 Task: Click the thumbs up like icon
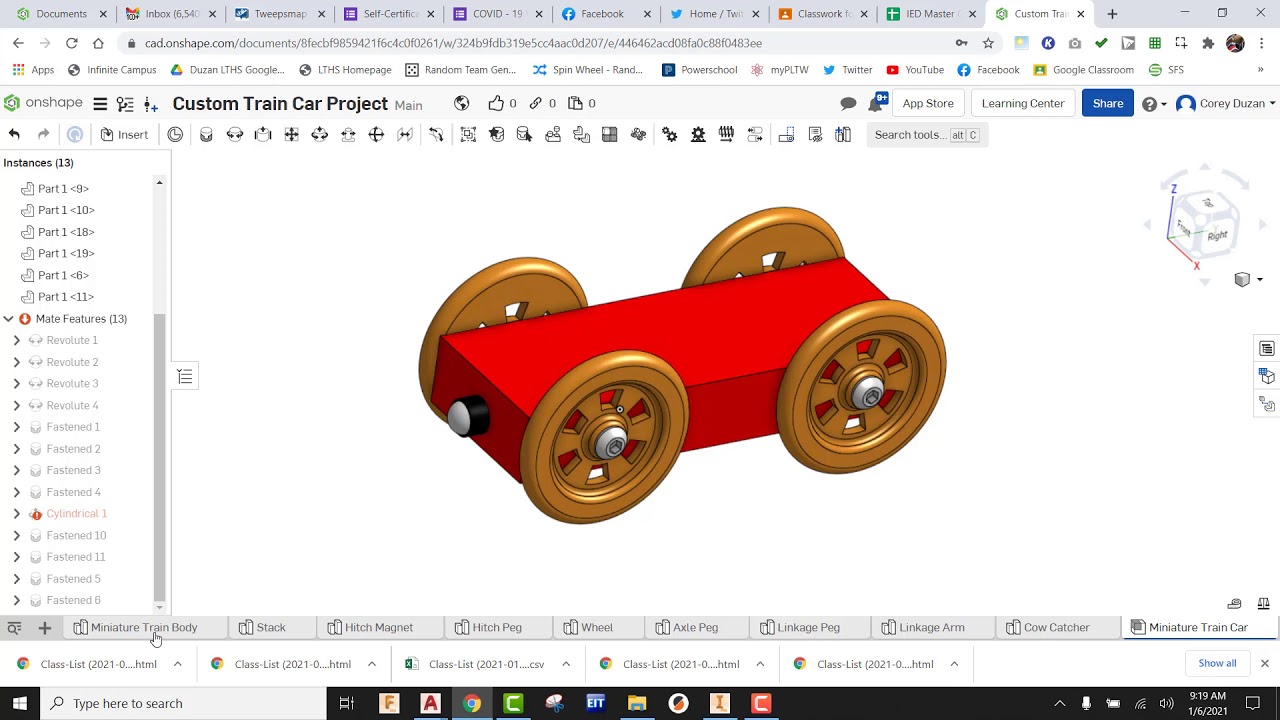[496, 103]
